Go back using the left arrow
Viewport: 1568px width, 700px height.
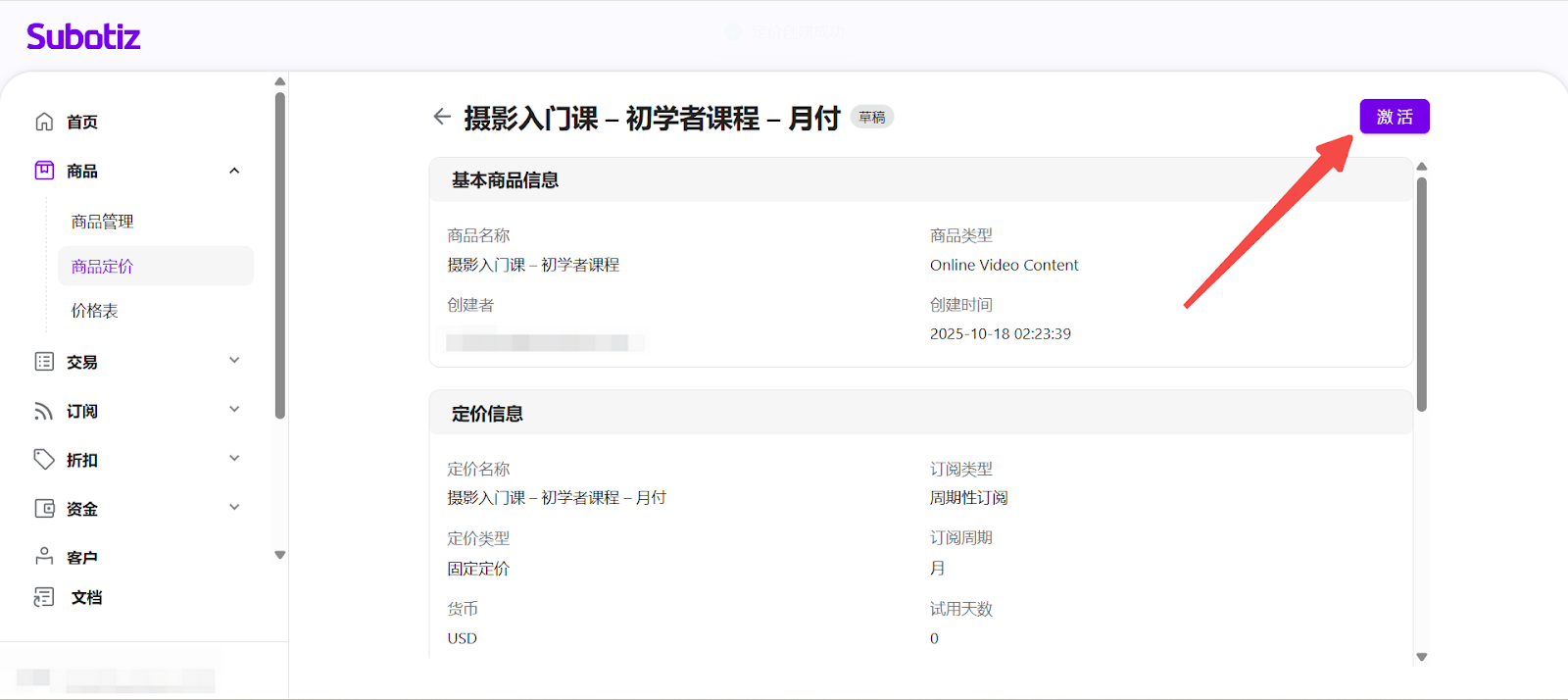[442, 117]
